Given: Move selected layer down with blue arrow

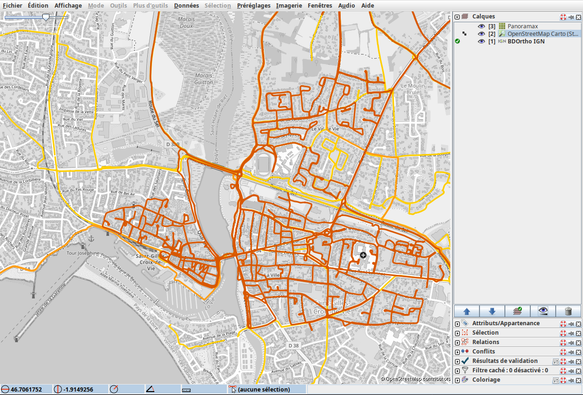Looking at the screenshot, I should point(492,311).
